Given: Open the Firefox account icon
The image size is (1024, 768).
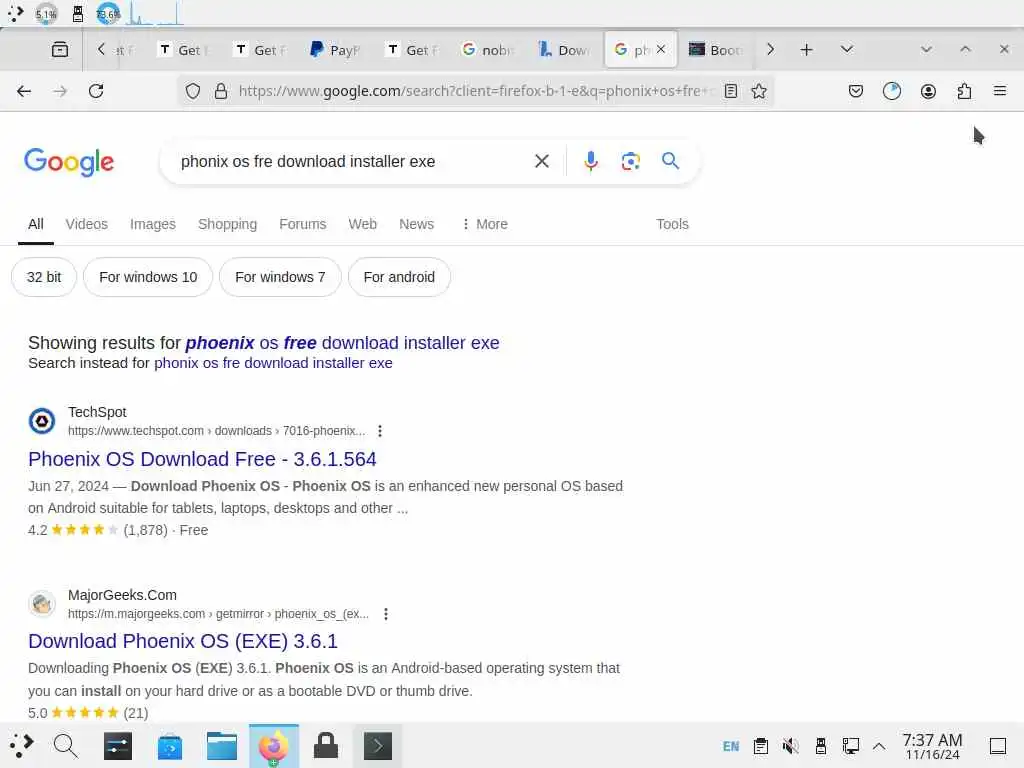Looking at the screenshot, I should pyautogui.click(x=928, y=91).
